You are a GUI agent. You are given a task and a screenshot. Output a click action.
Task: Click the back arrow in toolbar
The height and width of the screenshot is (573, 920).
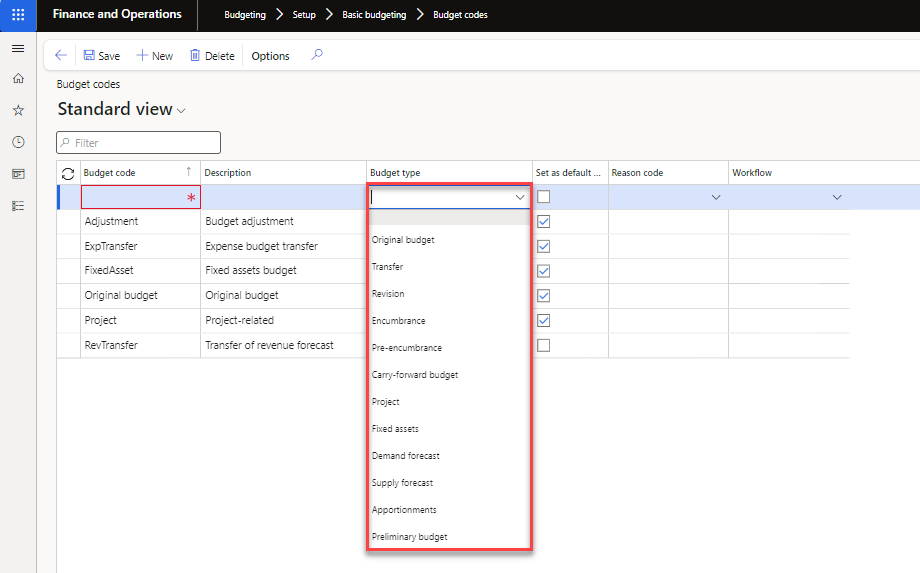point(60,56)
